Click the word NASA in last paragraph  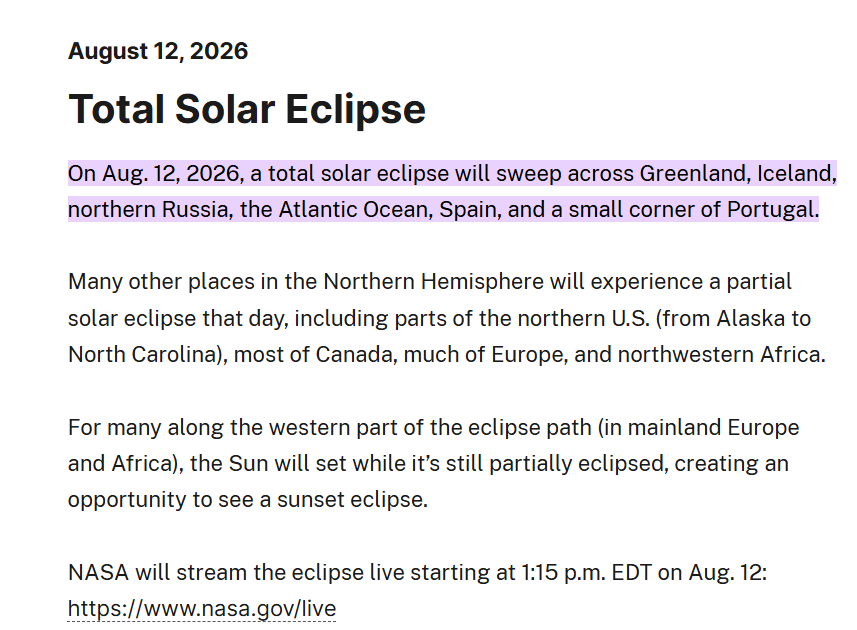point(98,573)
